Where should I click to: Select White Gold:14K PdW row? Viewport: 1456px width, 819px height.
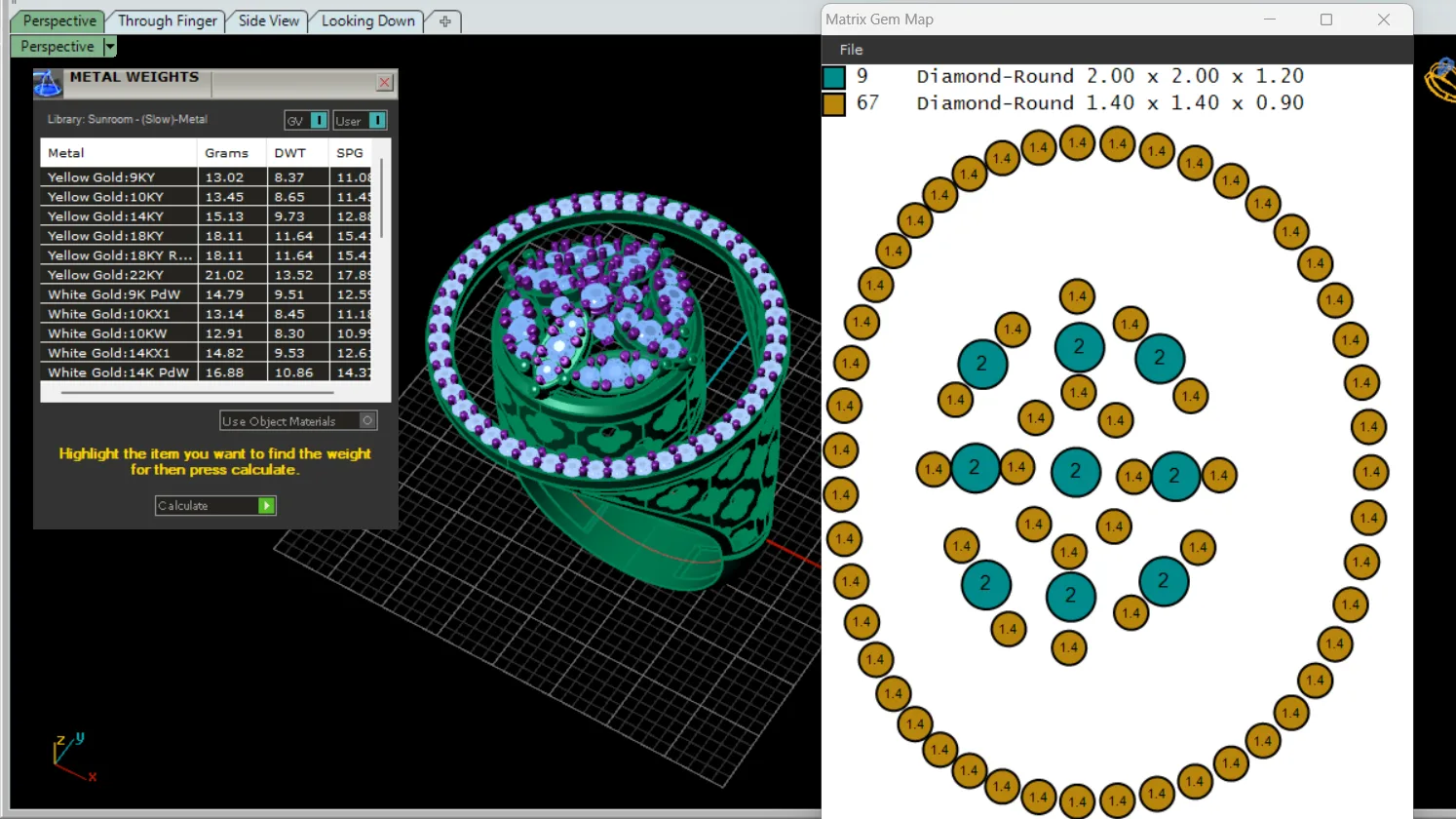click(205, 372)
